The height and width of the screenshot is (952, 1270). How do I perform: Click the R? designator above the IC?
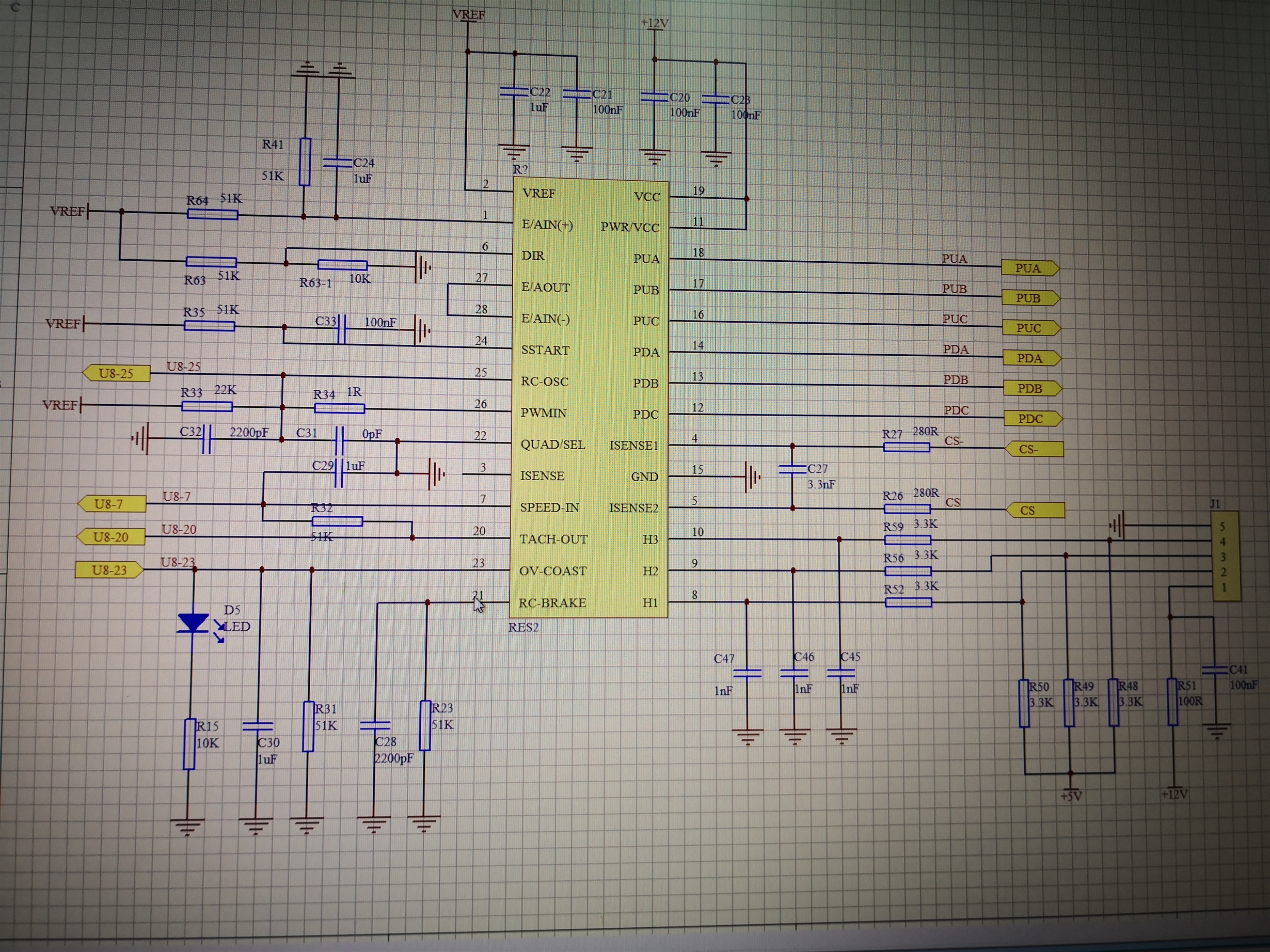pos(520,169)
